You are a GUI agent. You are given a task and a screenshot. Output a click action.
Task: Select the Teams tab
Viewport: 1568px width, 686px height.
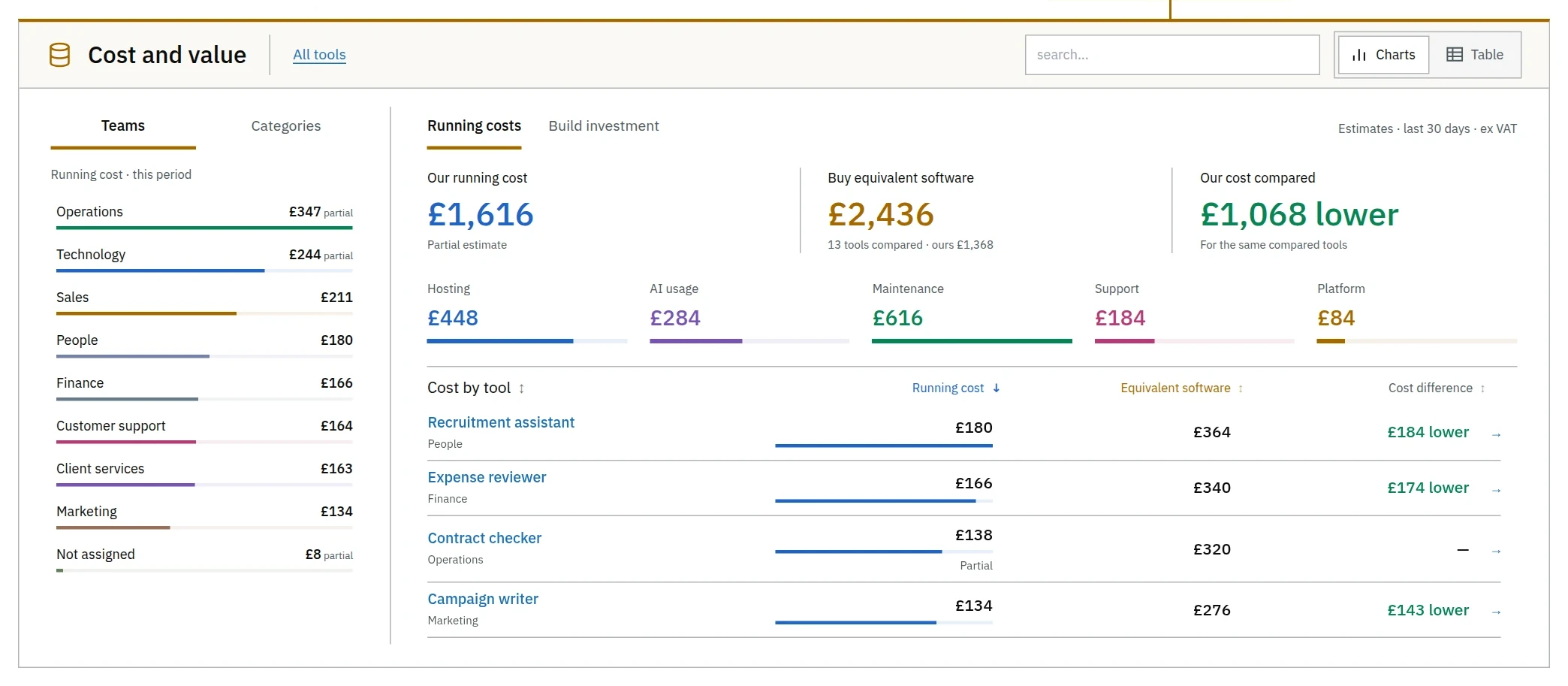tap(123, 126)
